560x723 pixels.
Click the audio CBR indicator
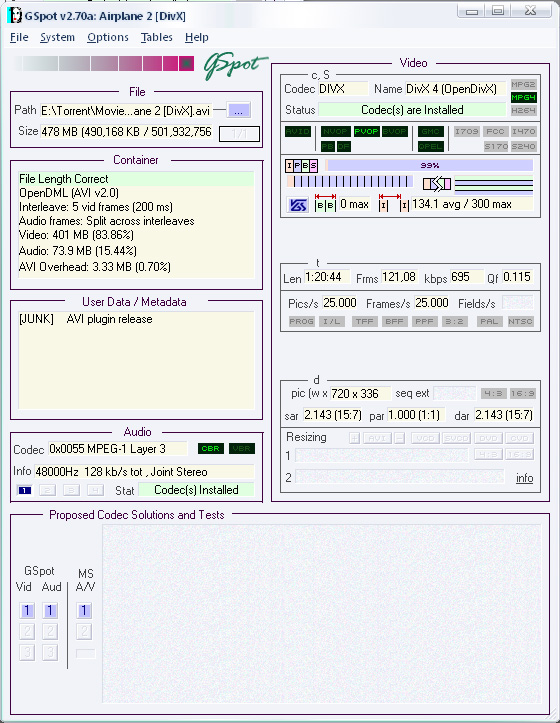point(211,449)
